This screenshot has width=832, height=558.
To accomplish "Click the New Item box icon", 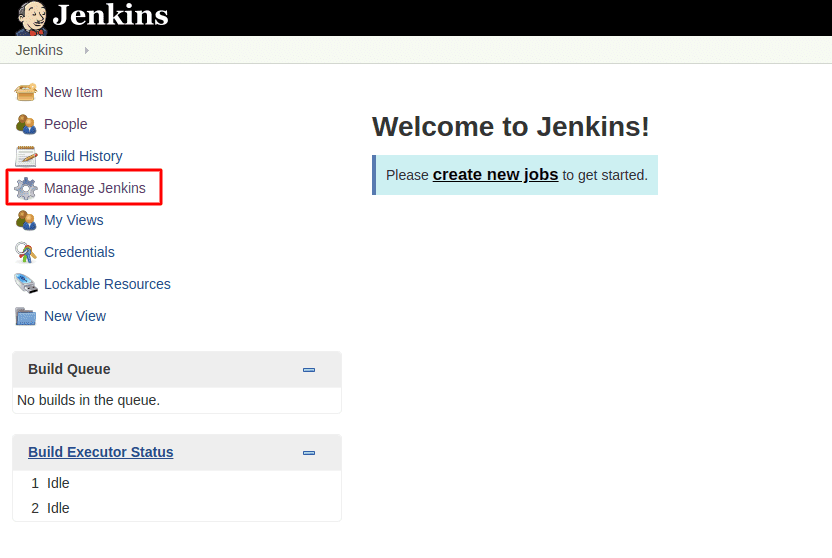I will click(26, 92).
